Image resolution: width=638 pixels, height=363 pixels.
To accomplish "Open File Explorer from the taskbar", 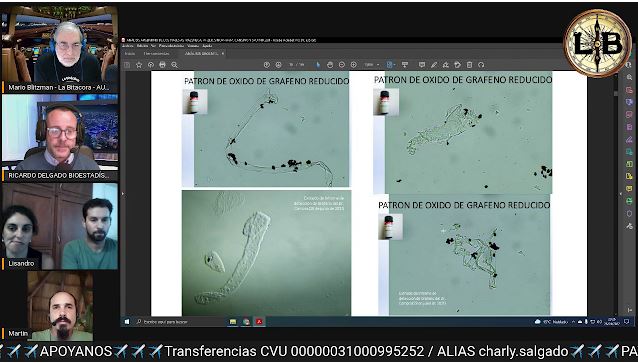I will point(233,322).
